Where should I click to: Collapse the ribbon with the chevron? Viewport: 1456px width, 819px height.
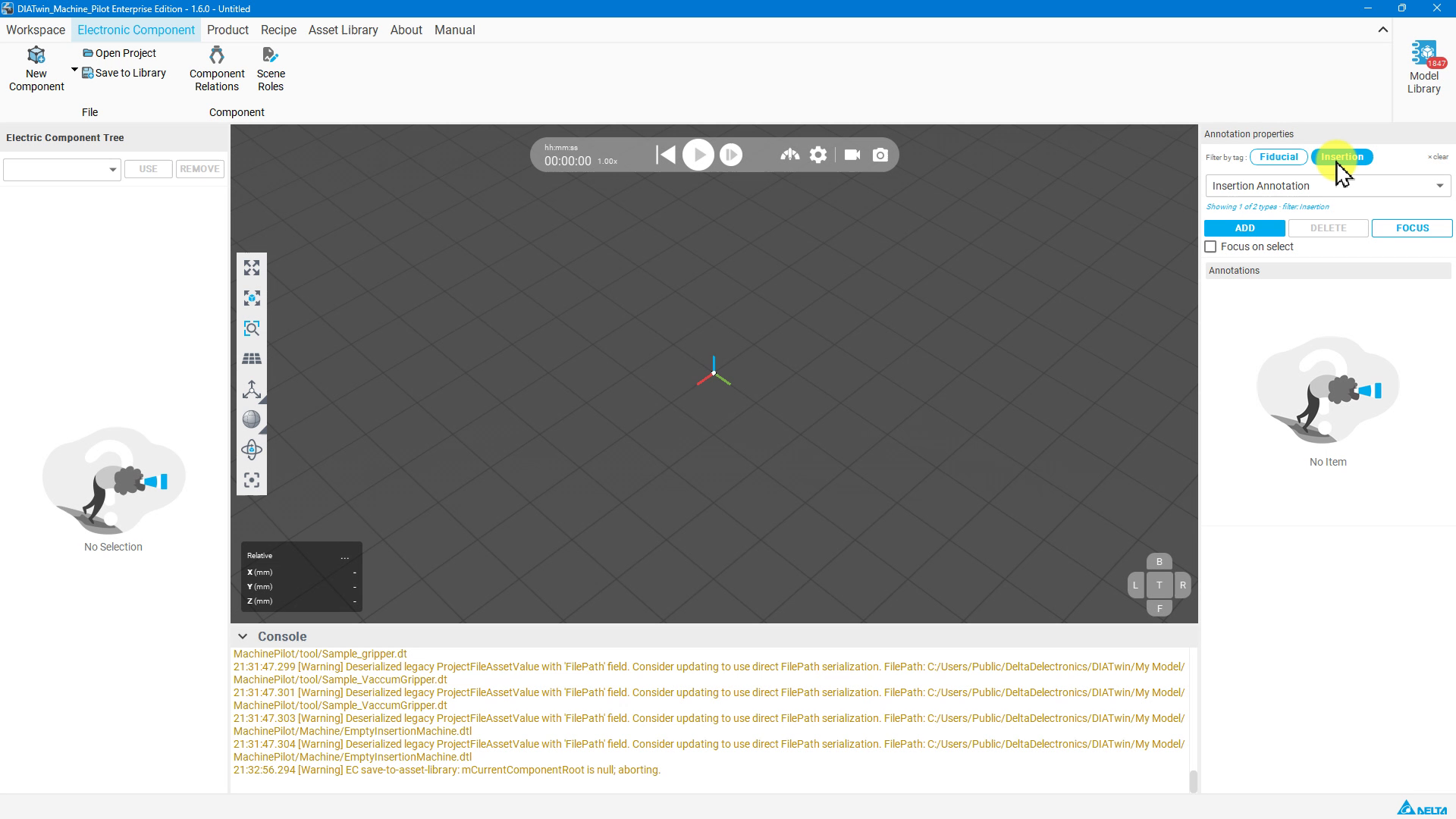click(x=1382, y=30)
